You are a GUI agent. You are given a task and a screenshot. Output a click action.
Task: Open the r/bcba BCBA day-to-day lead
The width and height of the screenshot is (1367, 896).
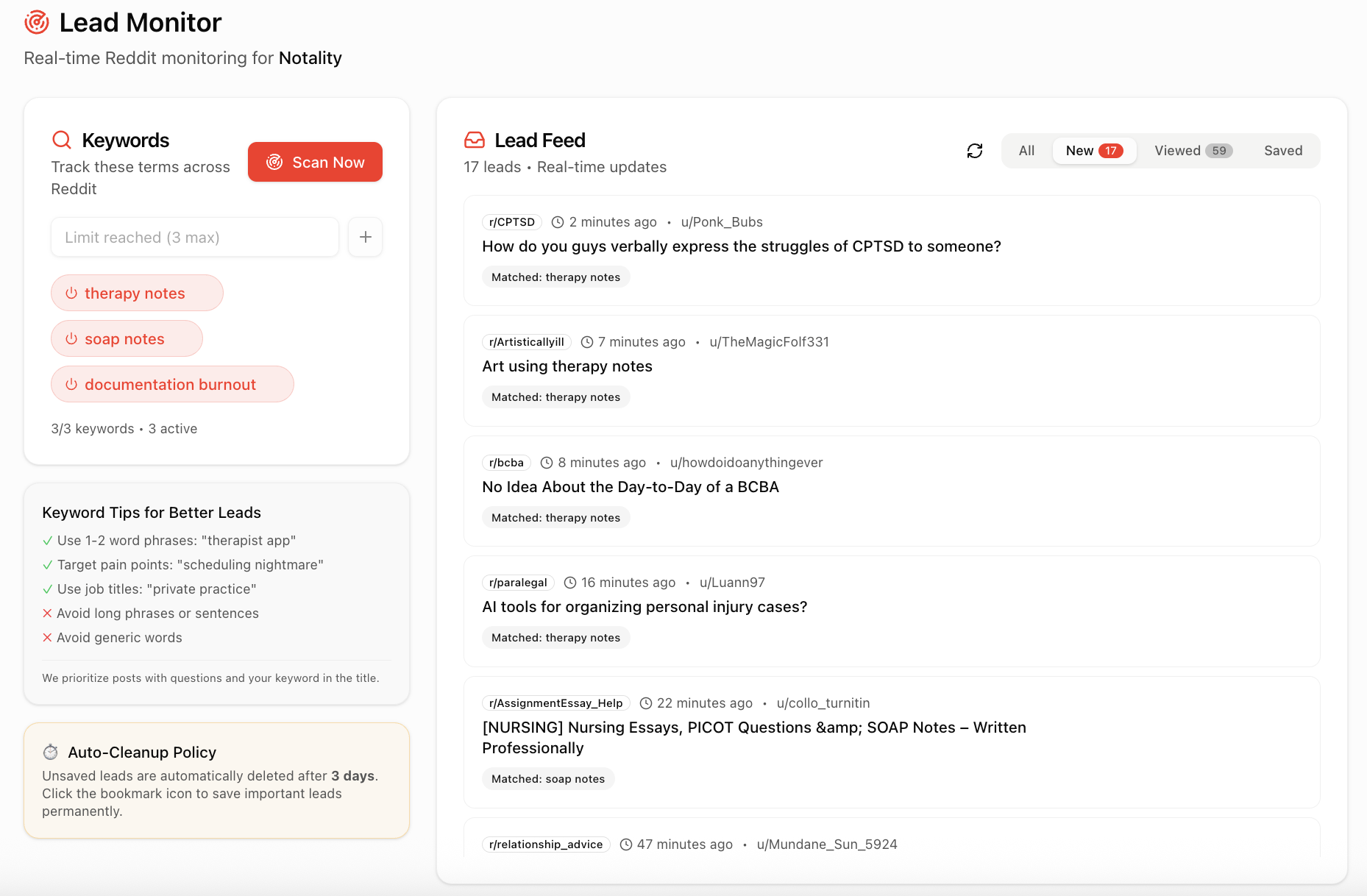[631, 487]
